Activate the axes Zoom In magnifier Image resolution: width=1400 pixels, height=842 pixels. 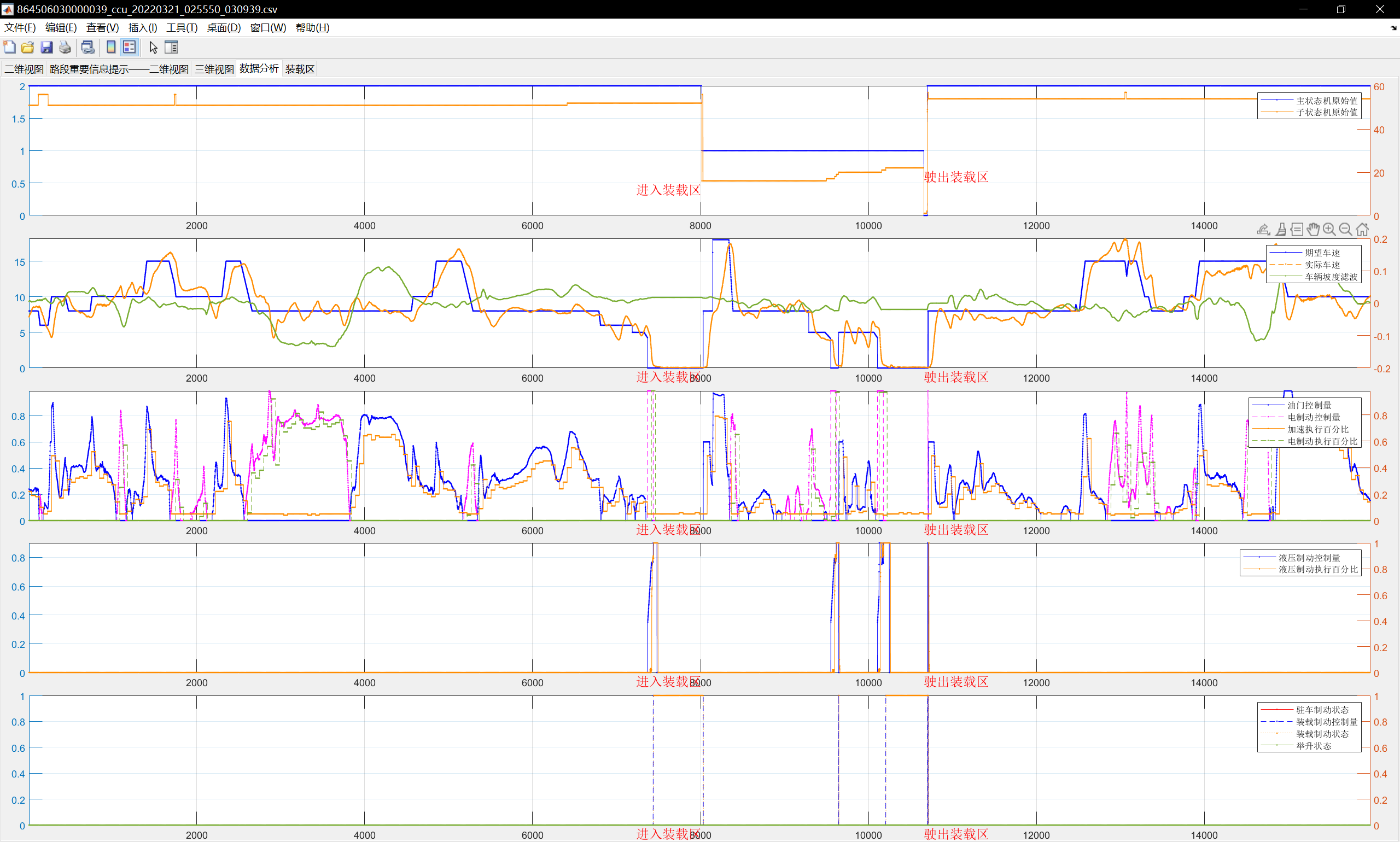pos(1329,229)
